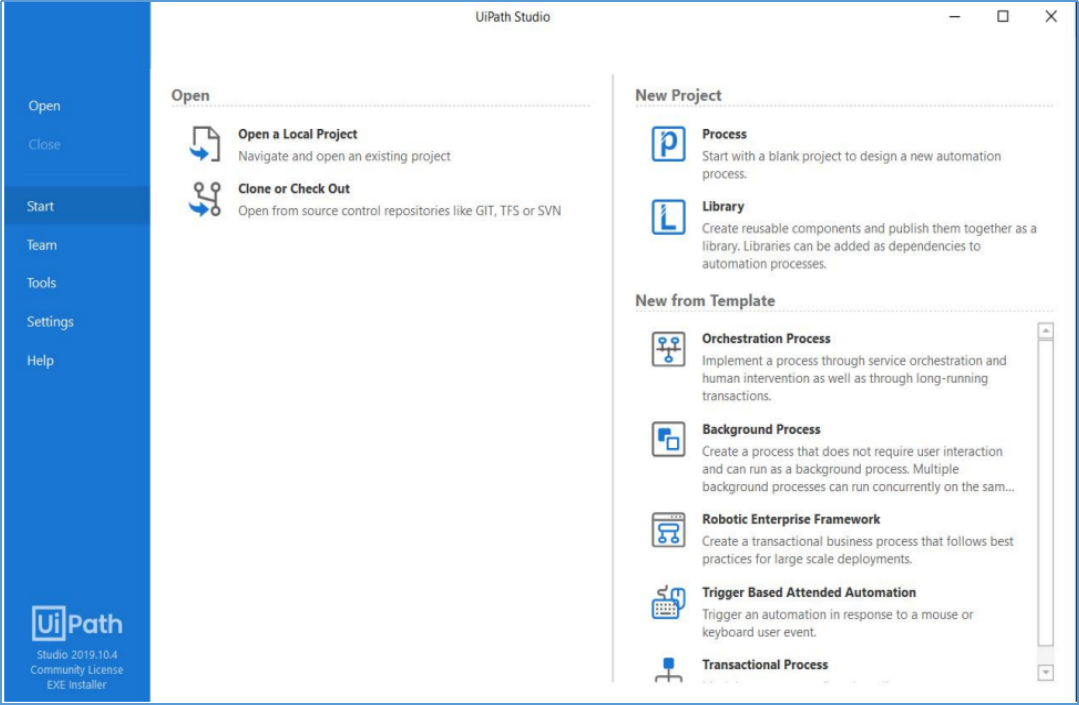Create a new Library project
The height and width of the screenshot is (705, 1079).
click(x=723, y=206)
